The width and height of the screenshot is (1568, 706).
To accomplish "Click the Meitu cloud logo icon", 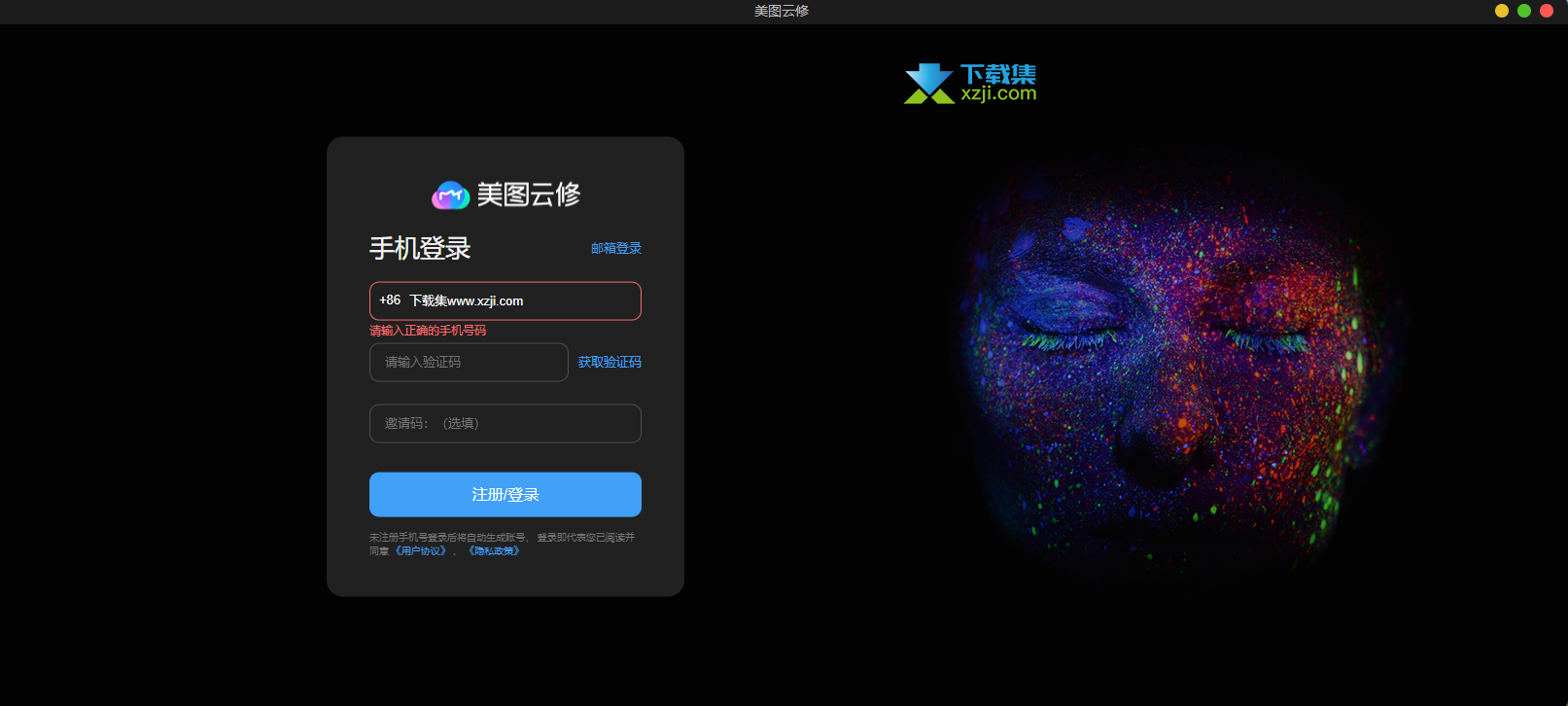I will (450, 195).
